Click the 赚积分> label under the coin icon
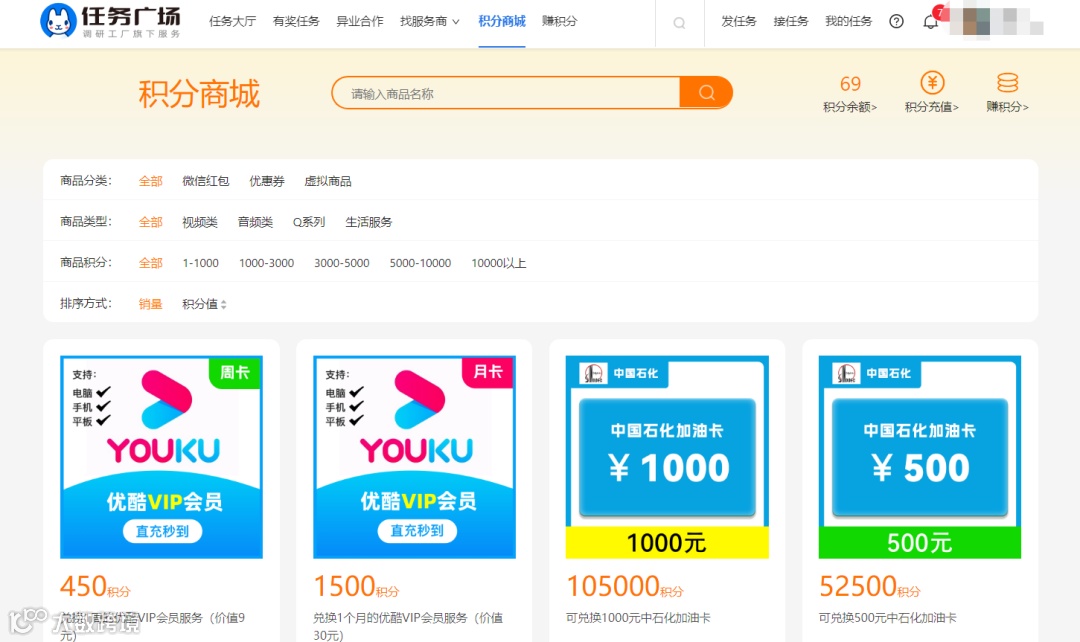This screenshot has height=642, width=1080. click(1007, 107)
